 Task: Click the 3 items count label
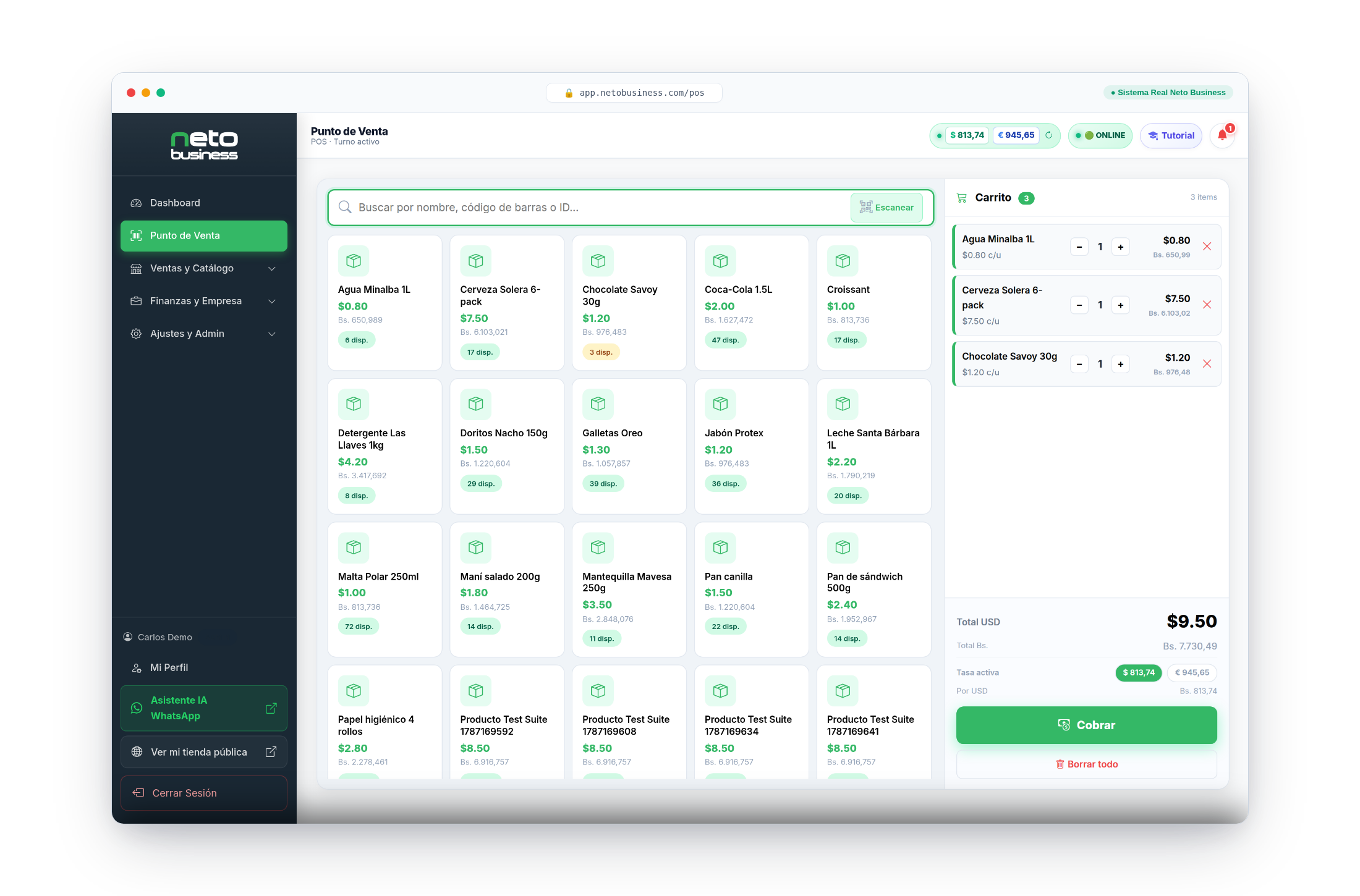pyautogui.click(x=1204, y=197)
